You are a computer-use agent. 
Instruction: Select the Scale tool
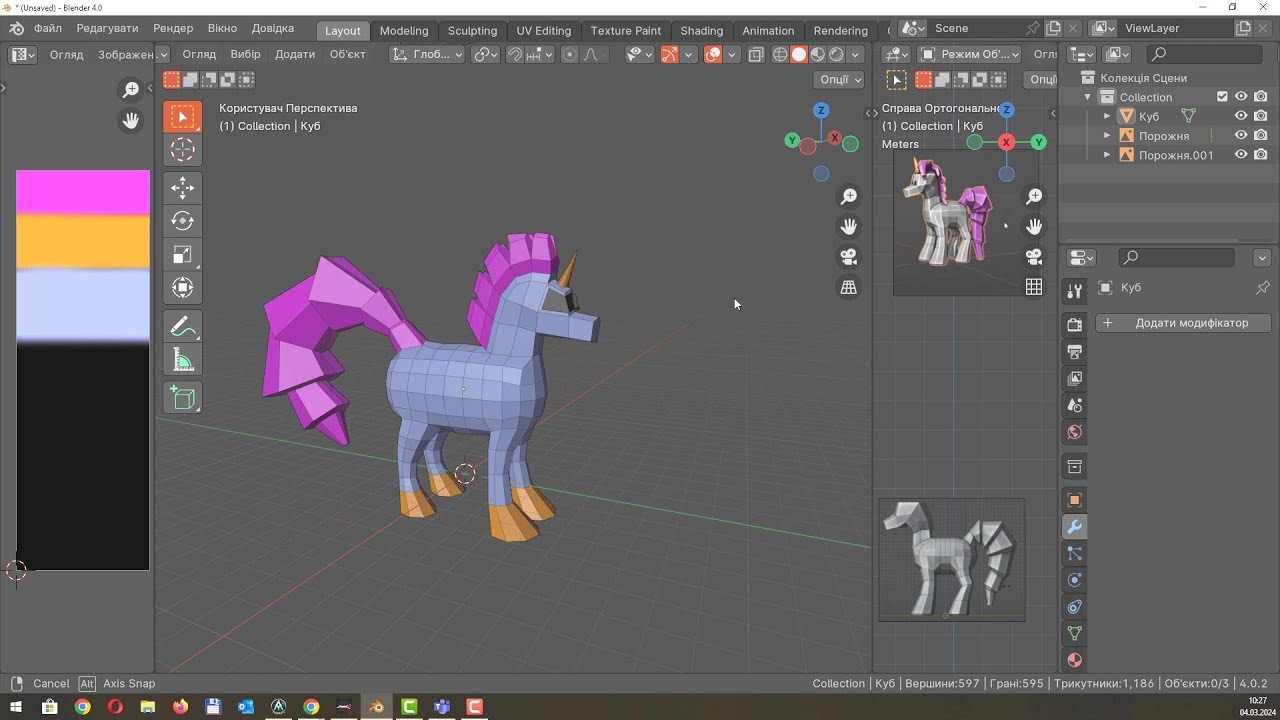(182, 254)
